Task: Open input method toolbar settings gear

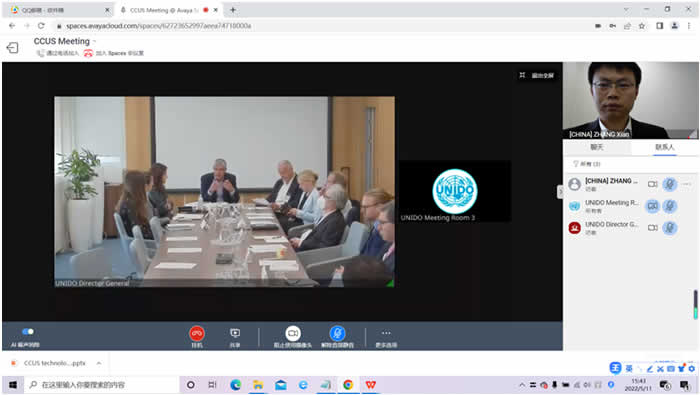Action: pyautogui.click(x=692, y=369)
